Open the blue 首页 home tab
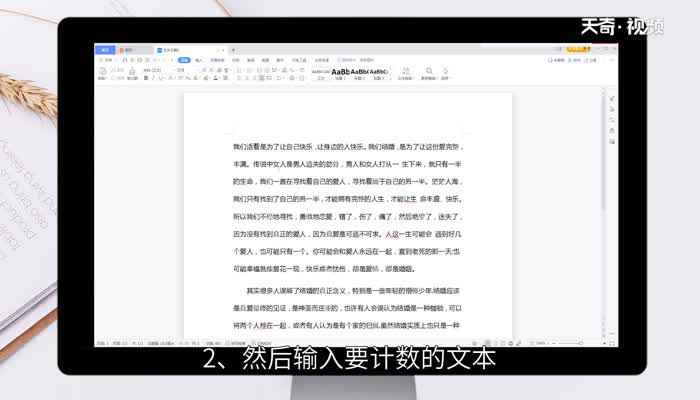700x400 pixels. 105,50
